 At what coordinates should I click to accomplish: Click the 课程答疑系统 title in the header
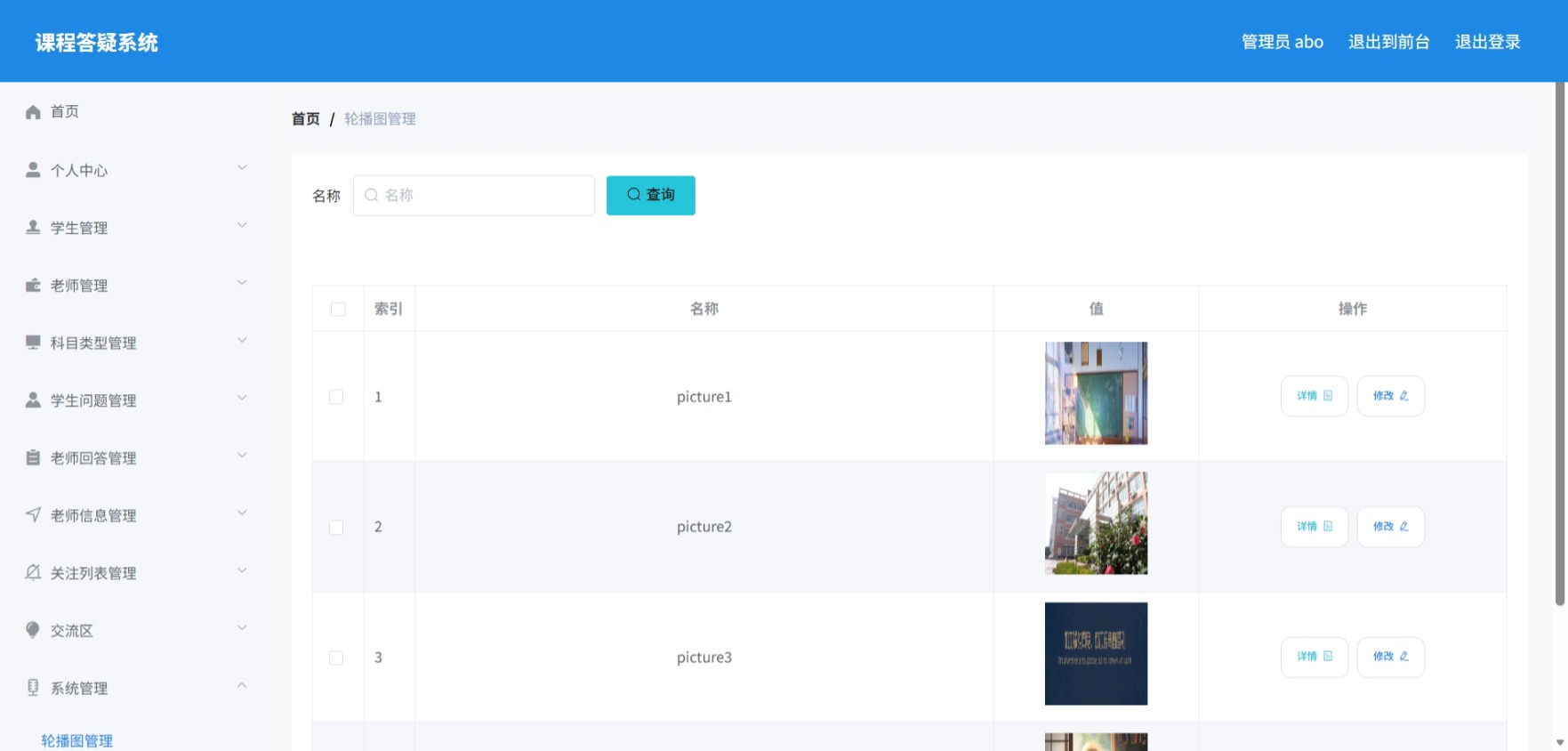(x=97, y=43)
